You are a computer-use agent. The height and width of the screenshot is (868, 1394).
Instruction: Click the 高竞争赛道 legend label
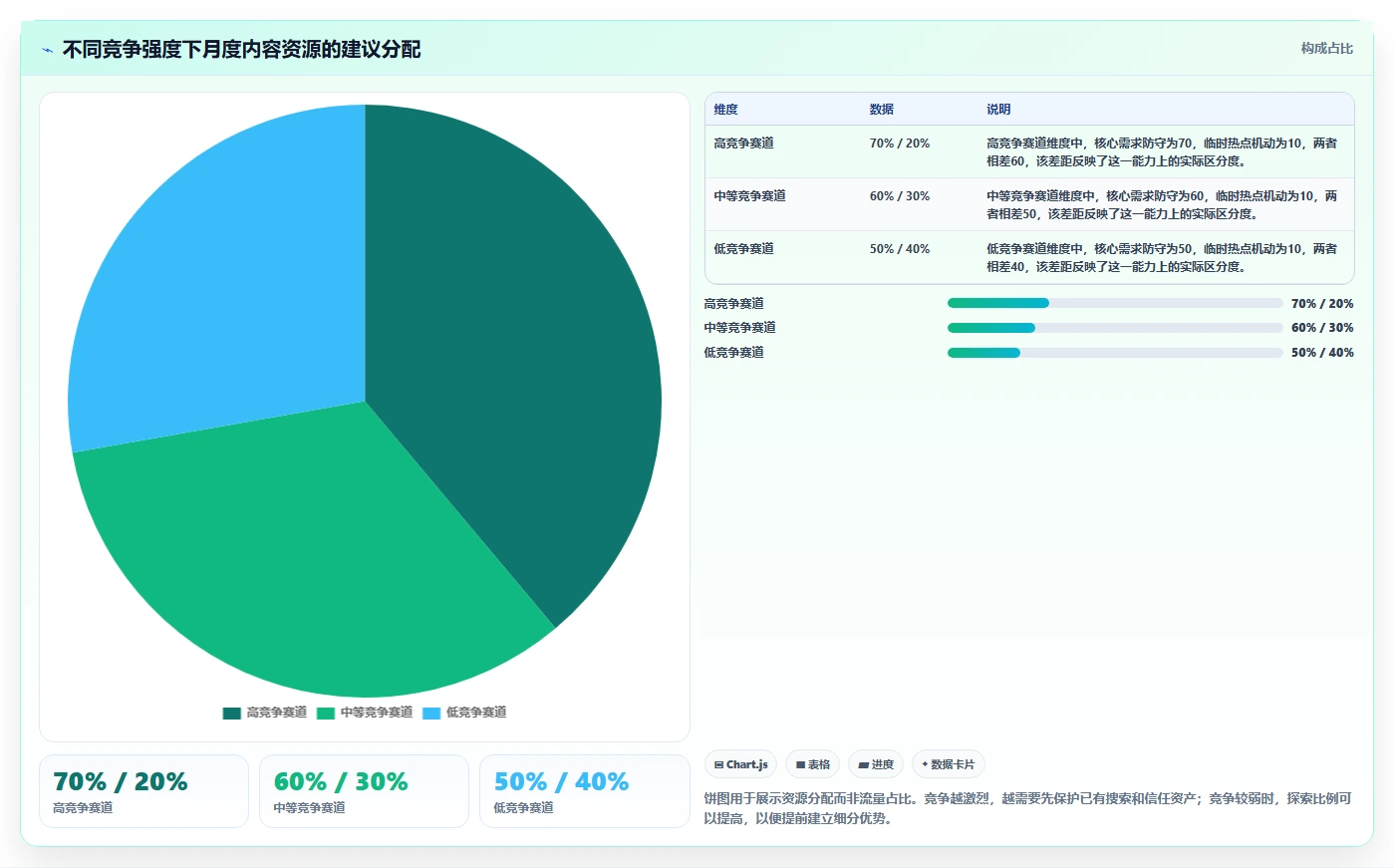pyautogui.click(x=277, y=713)
